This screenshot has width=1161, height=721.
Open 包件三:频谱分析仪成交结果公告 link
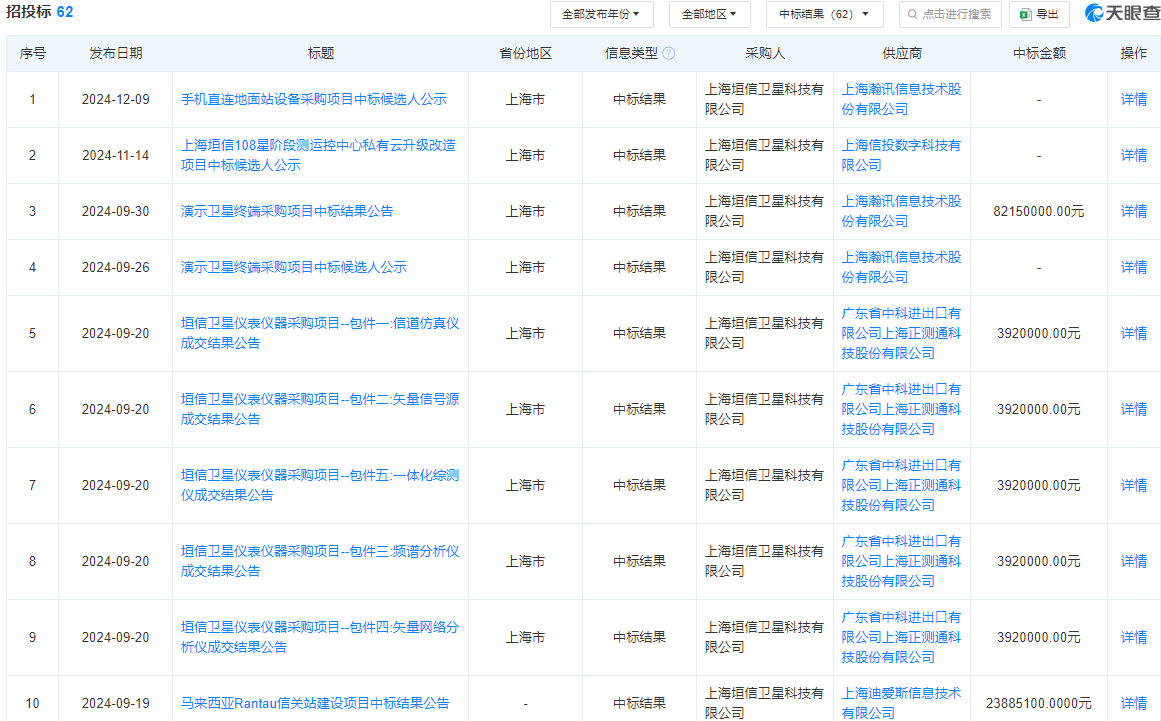tap(320, 561)
